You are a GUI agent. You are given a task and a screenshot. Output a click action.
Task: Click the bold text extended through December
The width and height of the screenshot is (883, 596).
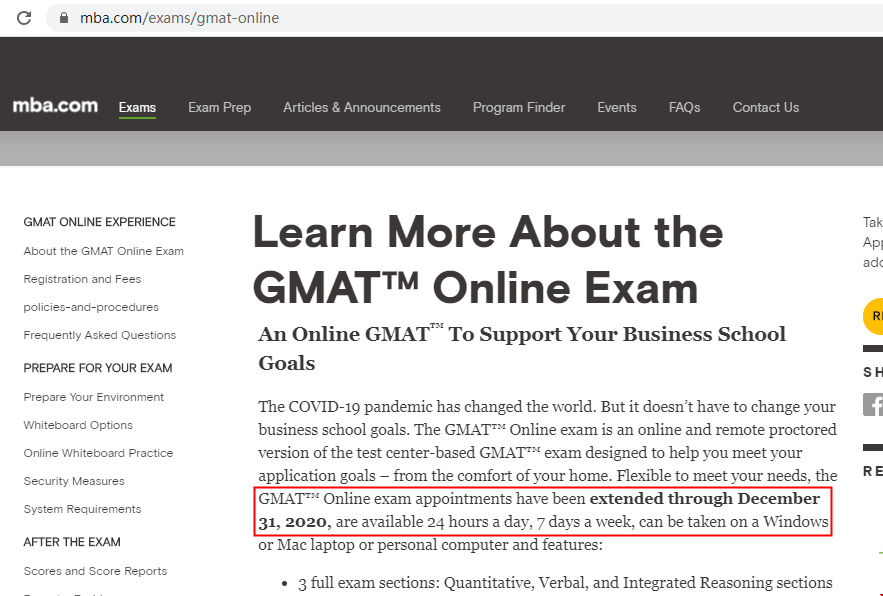coord(539,510)
